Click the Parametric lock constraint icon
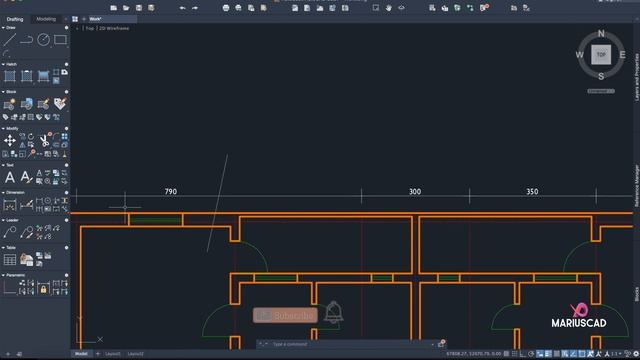Image resolution: width=640 pixels, height=360 pixels. click(x=43, y=289)
